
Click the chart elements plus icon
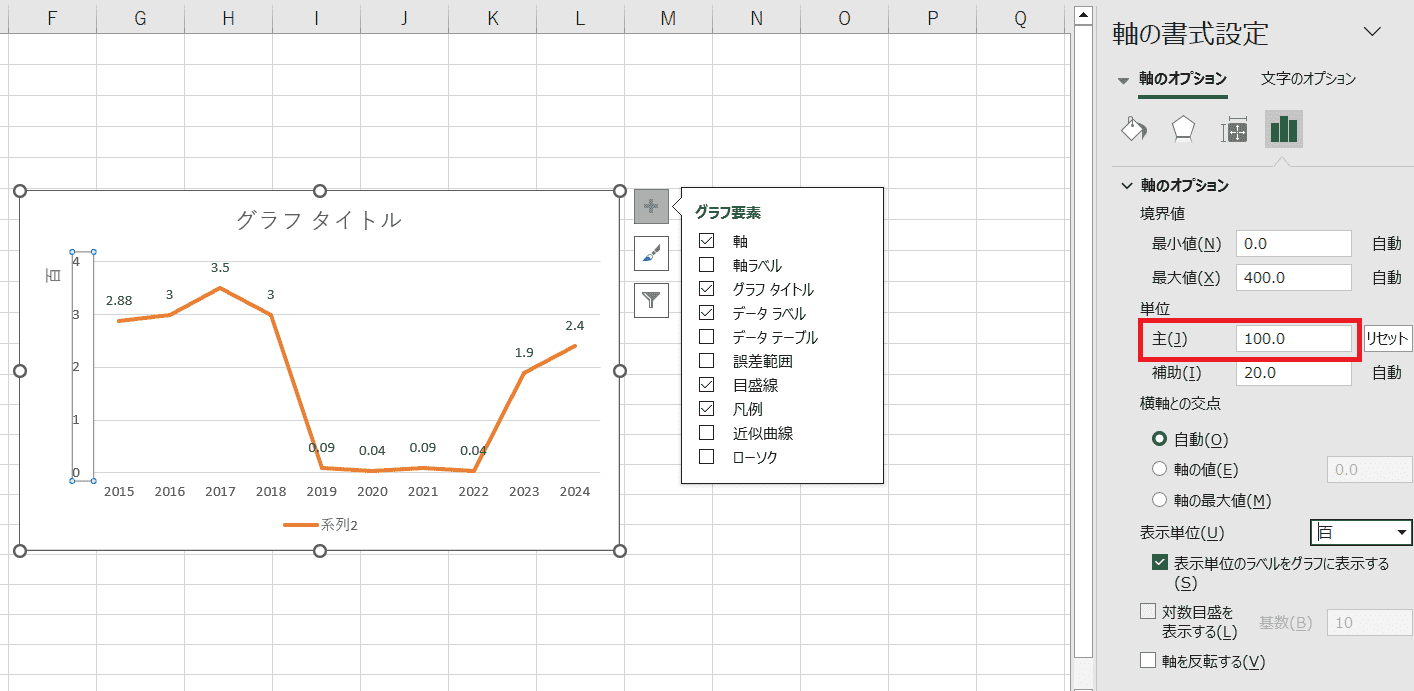pos(651,206)
